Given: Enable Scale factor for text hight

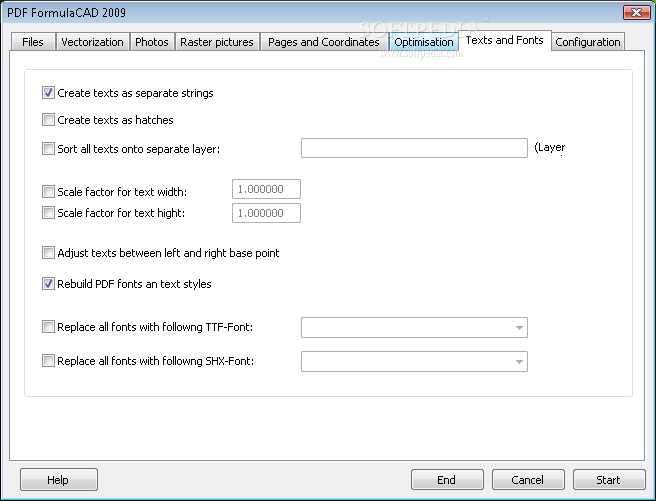Looking at the screenshot, I should coord(48,212).
